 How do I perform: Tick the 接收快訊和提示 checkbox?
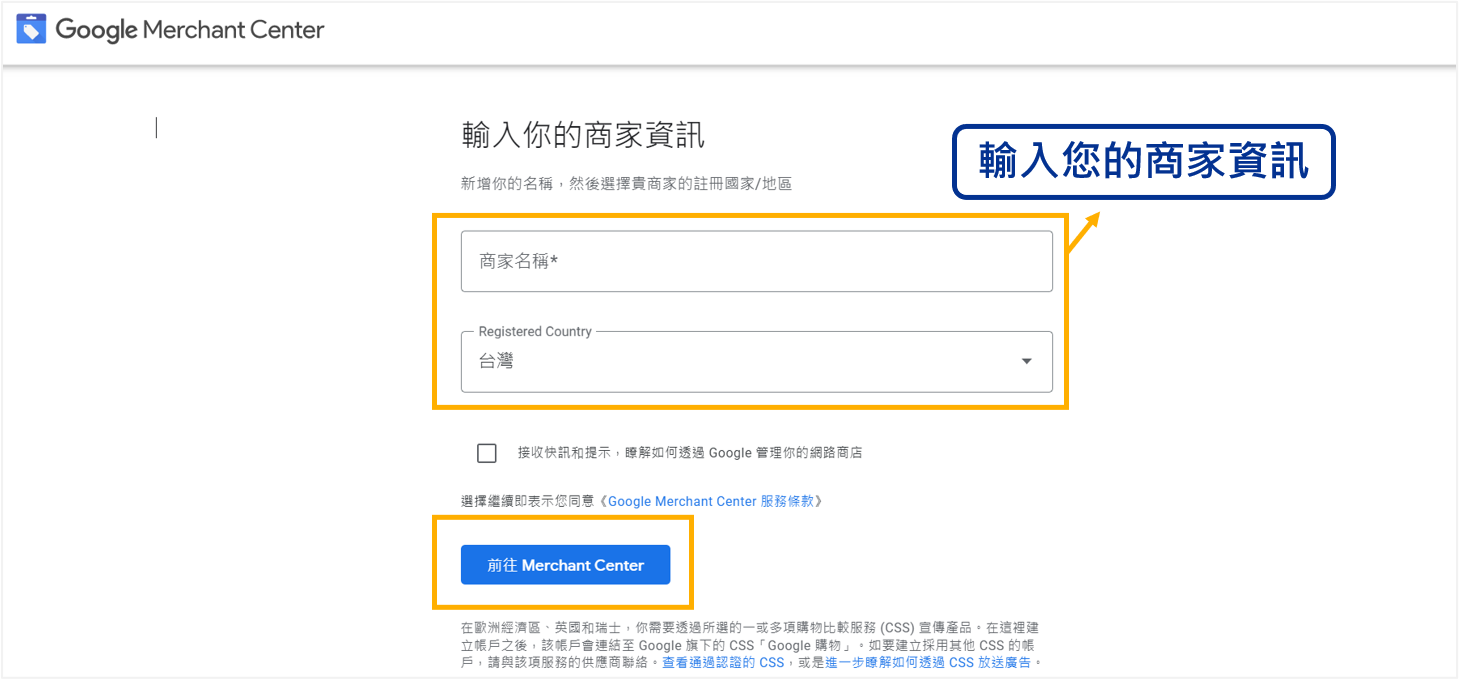pos(487,453)
